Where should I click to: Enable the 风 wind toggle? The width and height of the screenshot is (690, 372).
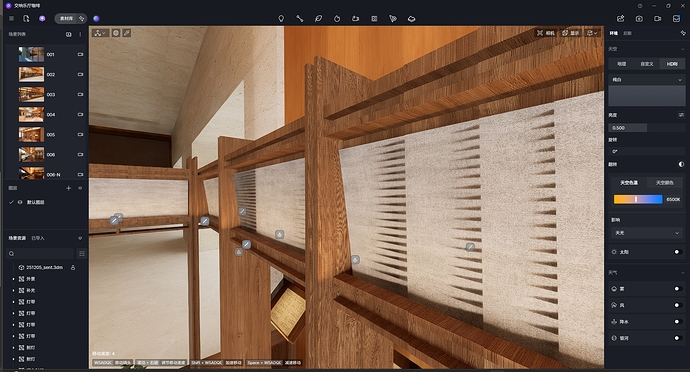pyautogui.click(x=678, y=305)
